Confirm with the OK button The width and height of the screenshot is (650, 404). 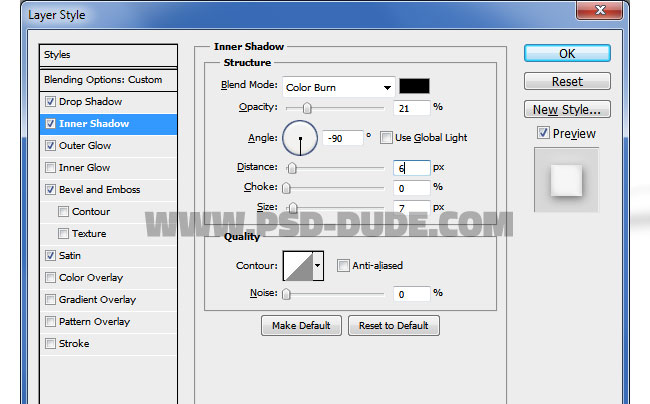tap(567, 53)
